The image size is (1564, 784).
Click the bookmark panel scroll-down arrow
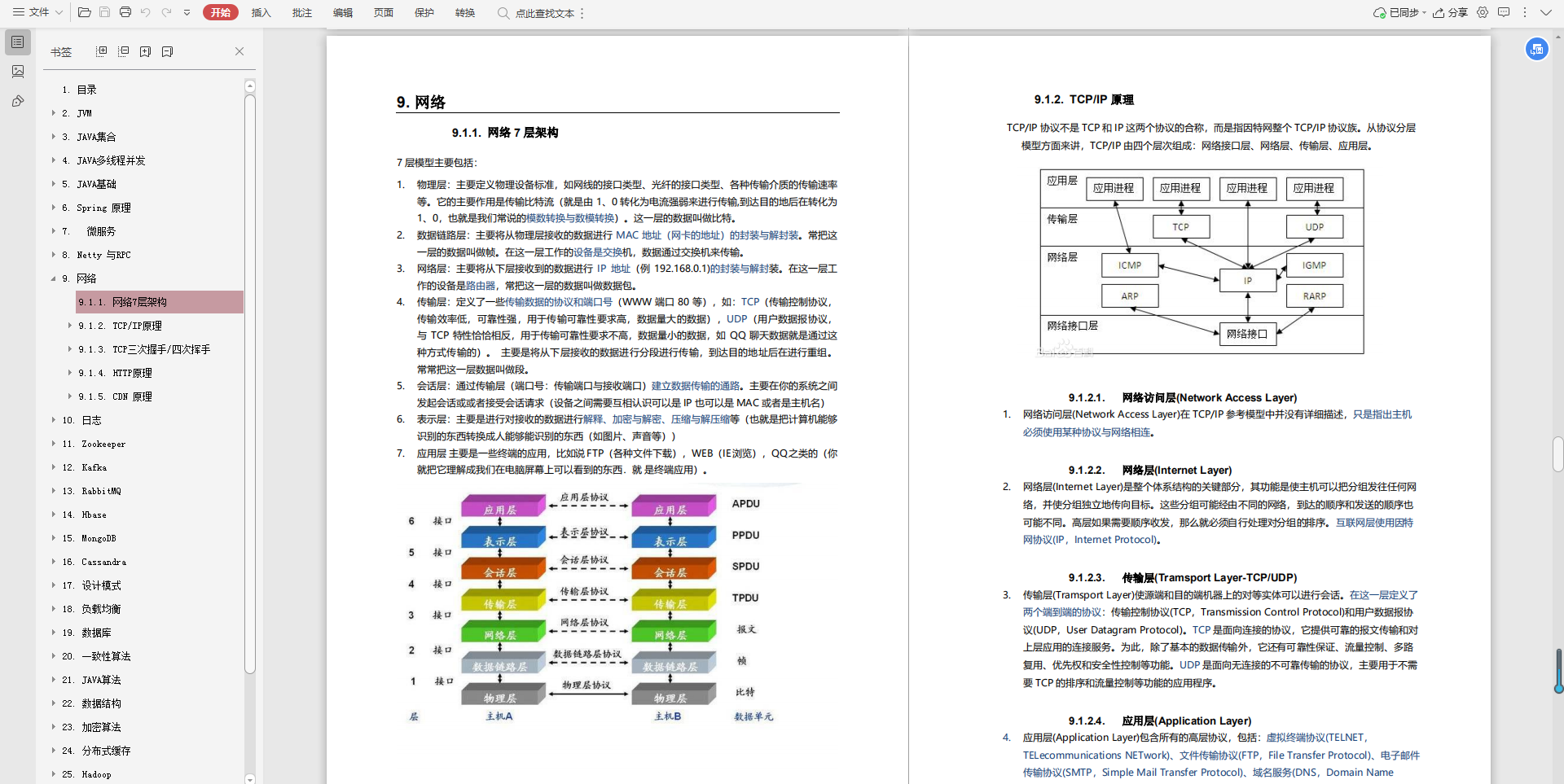(x=250, y=778)
